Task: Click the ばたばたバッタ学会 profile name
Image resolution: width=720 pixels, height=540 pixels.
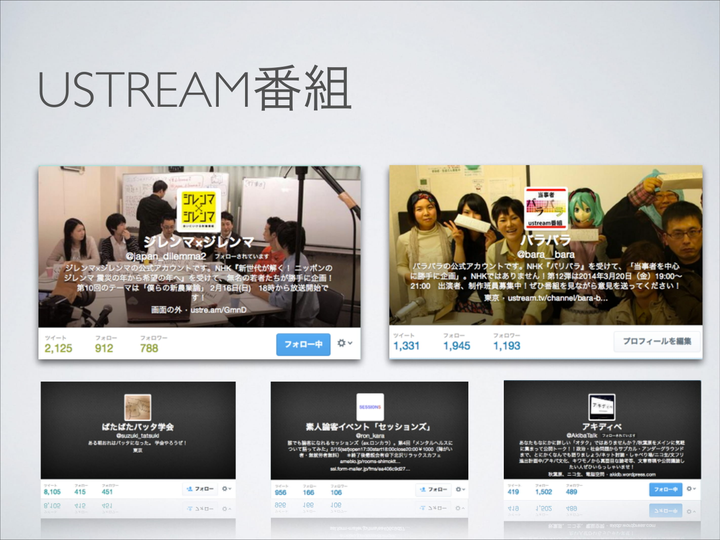Action: tap(138, 427)
